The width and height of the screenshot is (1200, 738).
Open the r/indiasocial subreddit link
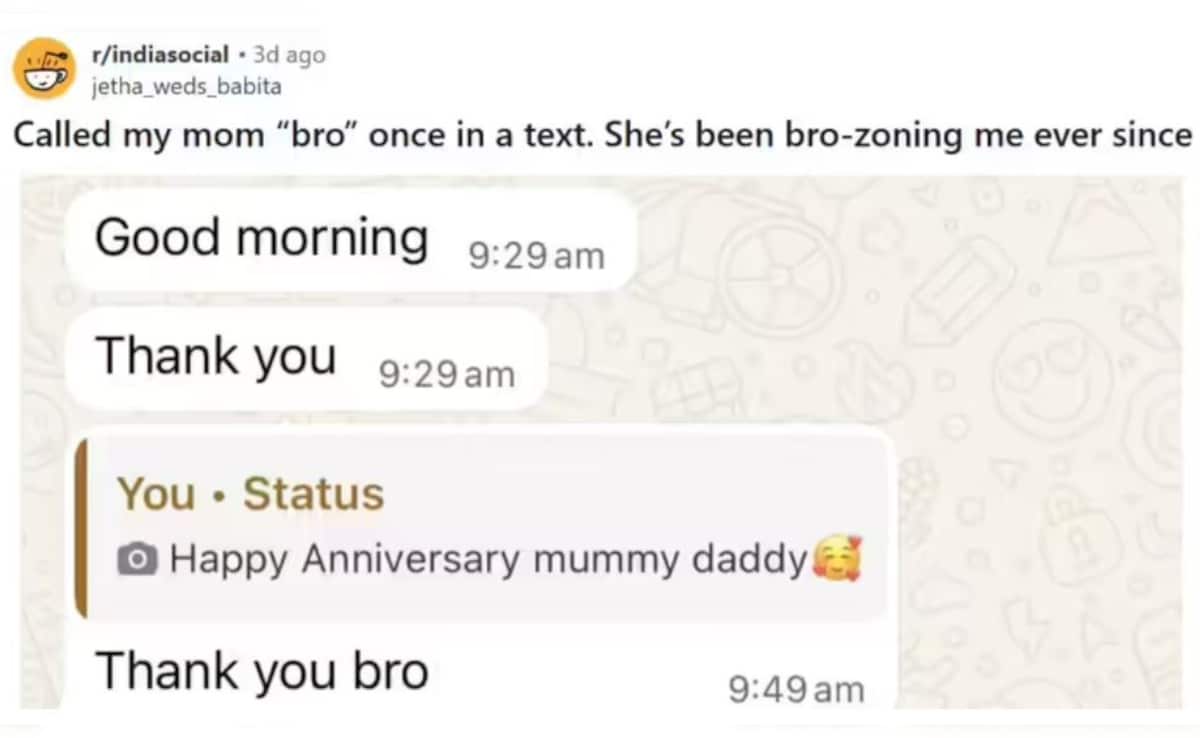point(160,55)
